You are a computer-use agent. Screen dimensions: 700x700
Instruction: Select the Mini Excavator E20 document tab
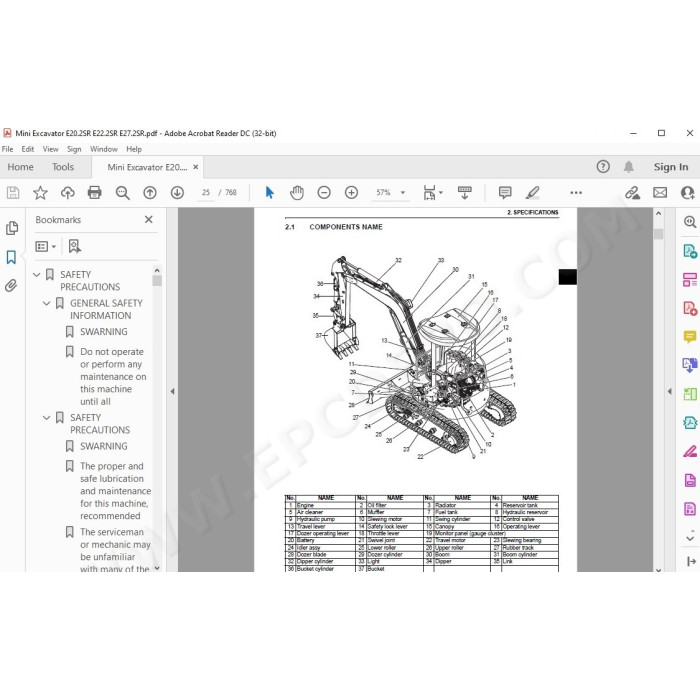(147, 167)
